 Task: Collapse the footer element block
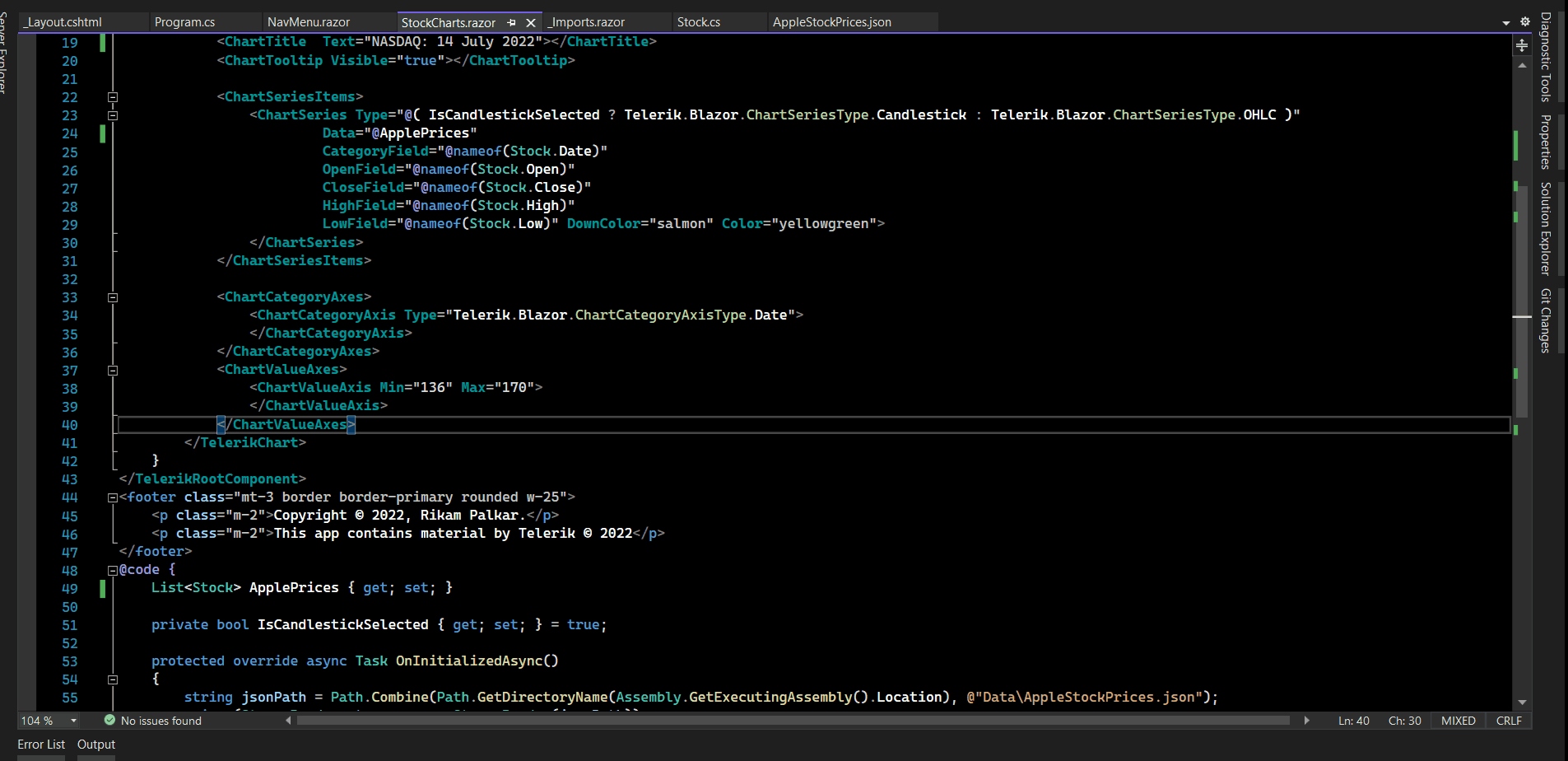(113, 497)
